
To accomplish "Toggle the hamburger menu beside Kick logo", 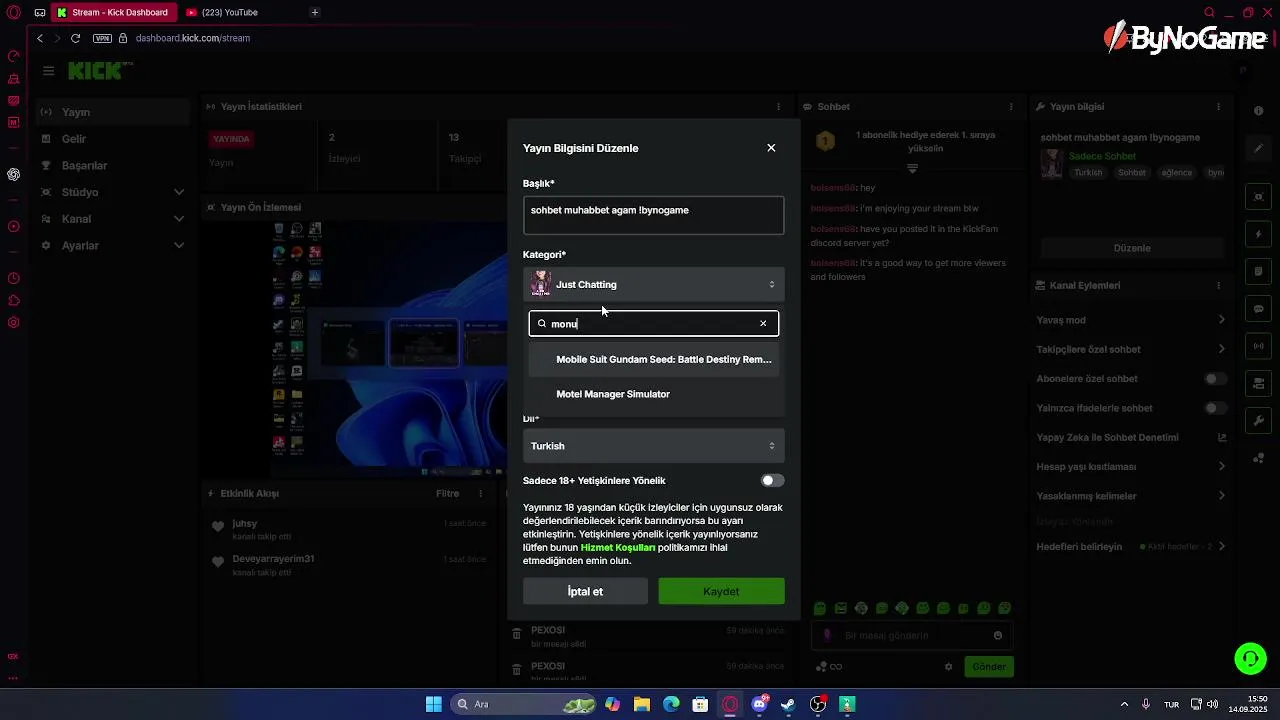I will pos(48,71).
